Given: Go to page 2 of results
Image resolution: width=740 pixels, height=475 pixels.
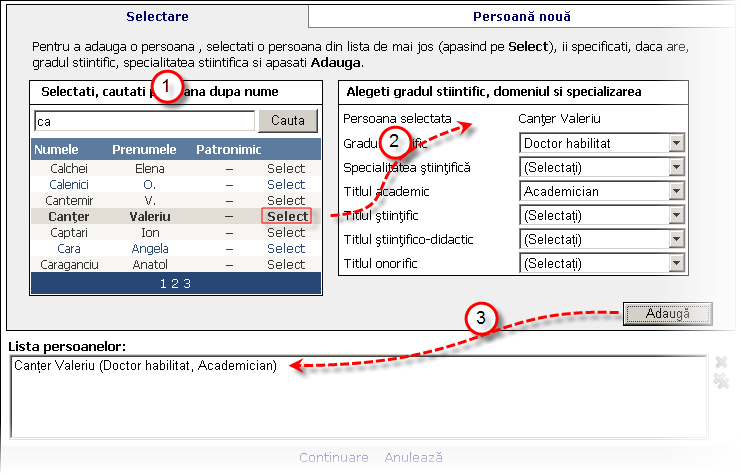Looking at the screenshot, I should pyautogui.click(x=173, y=283).
